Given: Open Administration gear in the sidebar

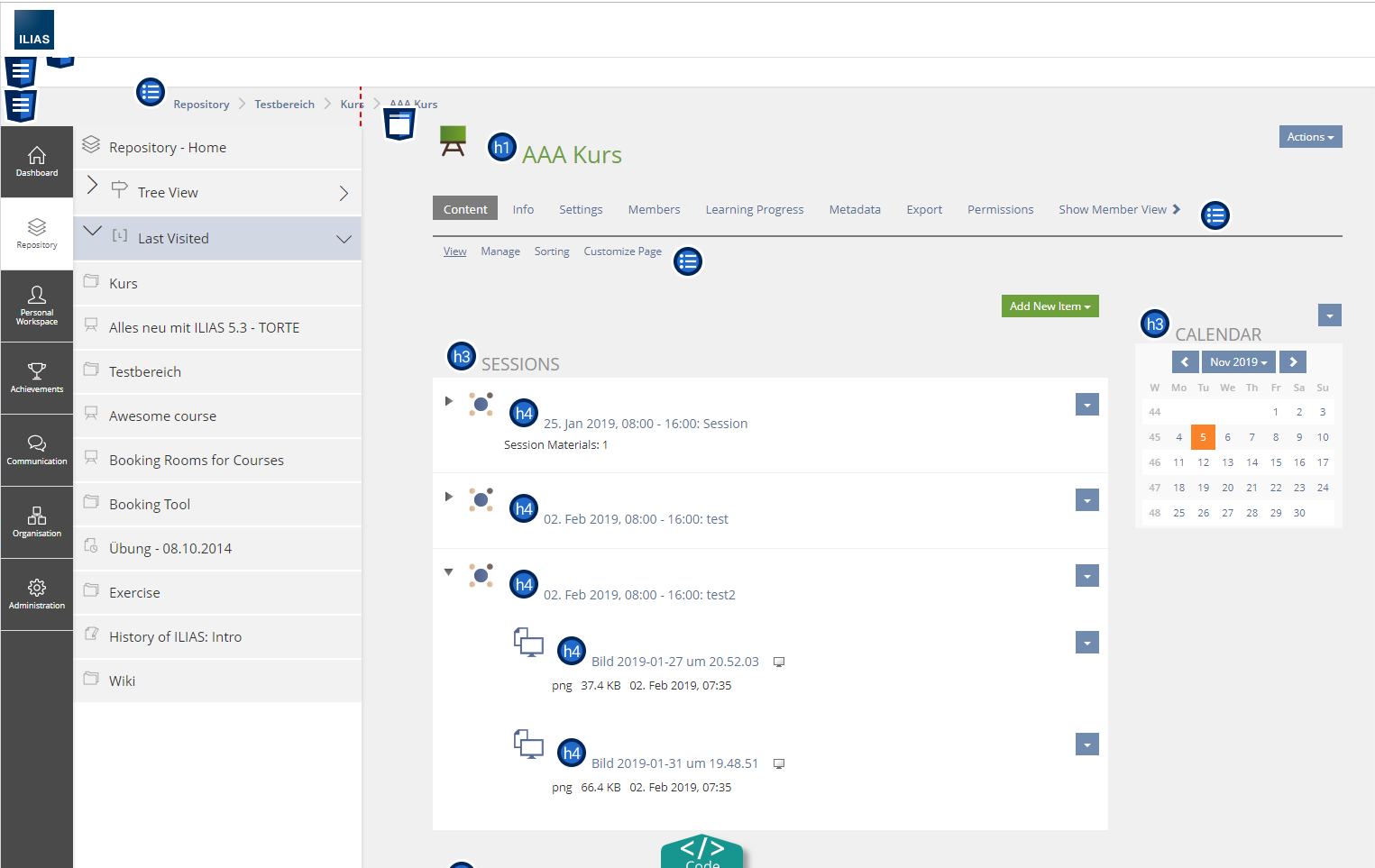Looking at the screenshot, I should click(37, 594).
